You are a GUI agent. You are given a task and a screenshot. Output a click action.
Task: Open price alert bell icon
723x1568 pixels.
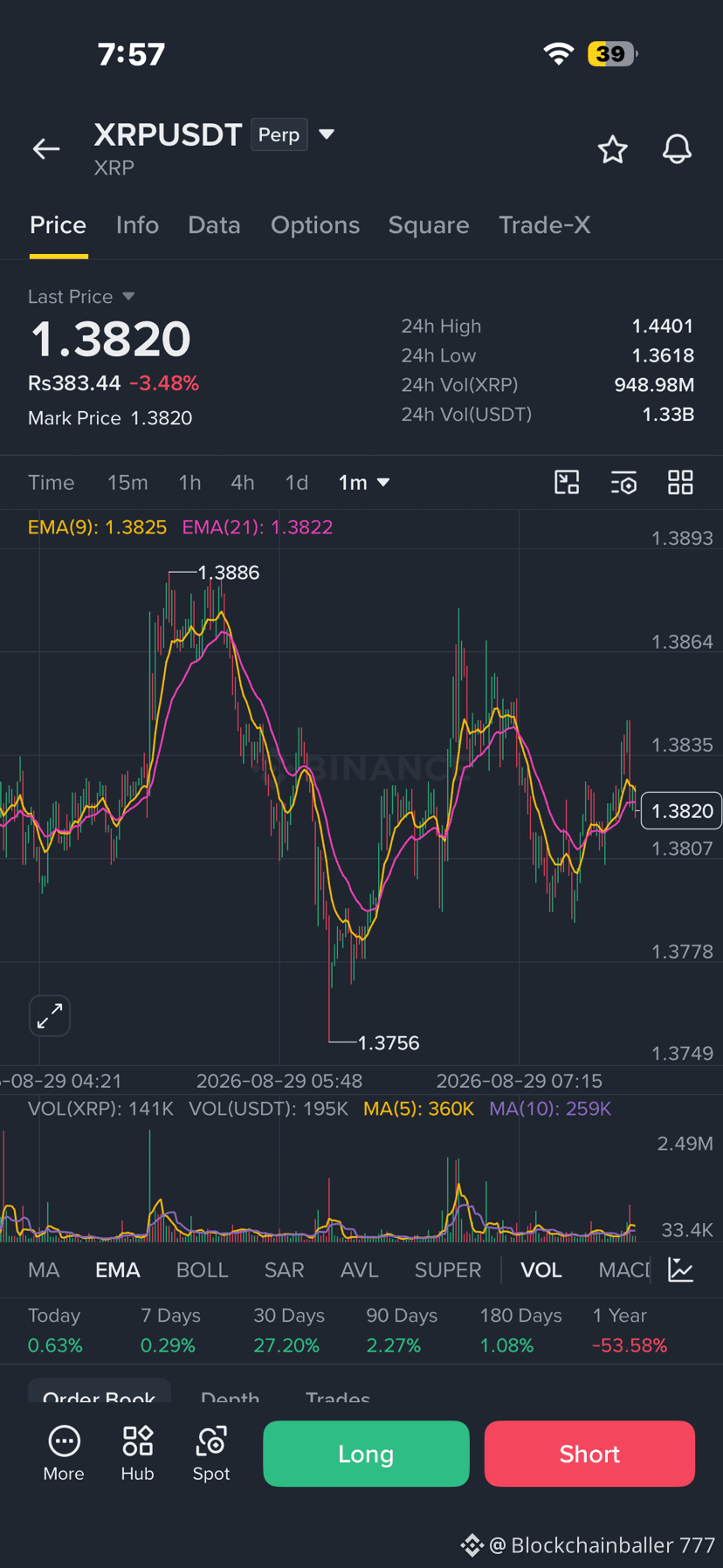[677, 149]
